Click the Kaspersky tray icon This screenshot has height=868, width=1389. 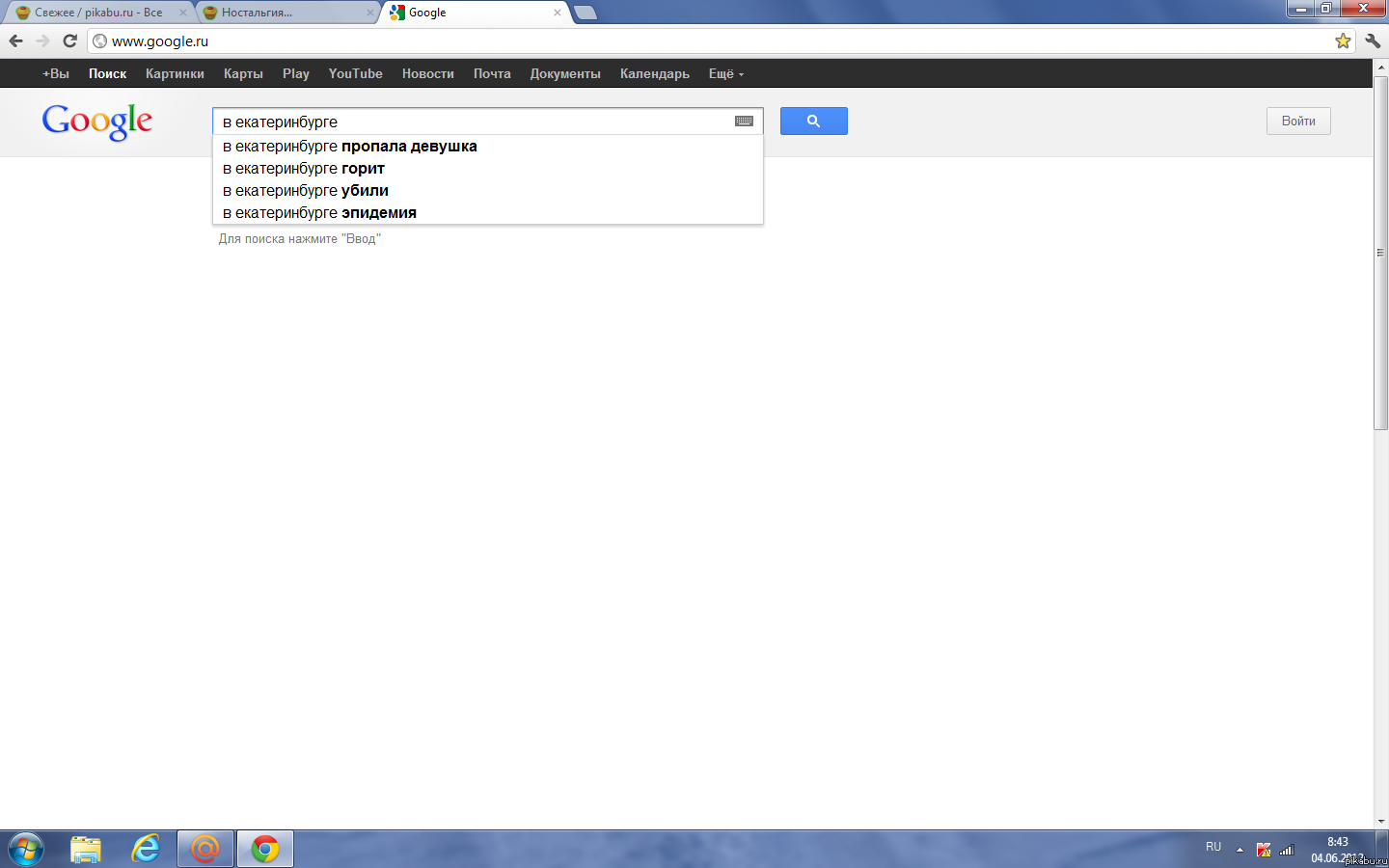pyautogui.click(x=1264, y=850)
